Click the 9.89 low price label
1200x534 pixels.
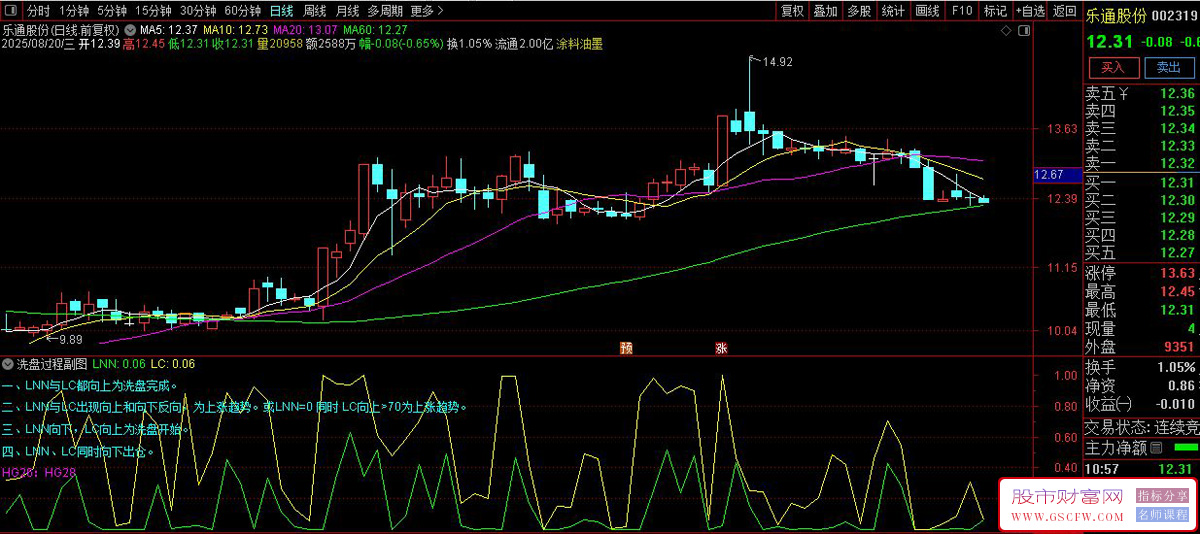[x=69, y=340]
